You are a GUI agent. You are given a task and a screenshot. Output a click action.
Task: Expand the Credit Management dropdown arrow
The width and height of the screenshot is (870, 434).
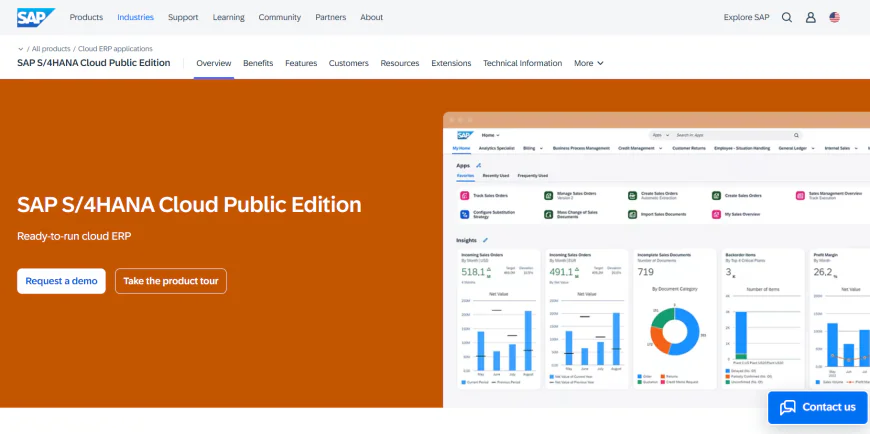pos(660,148)
